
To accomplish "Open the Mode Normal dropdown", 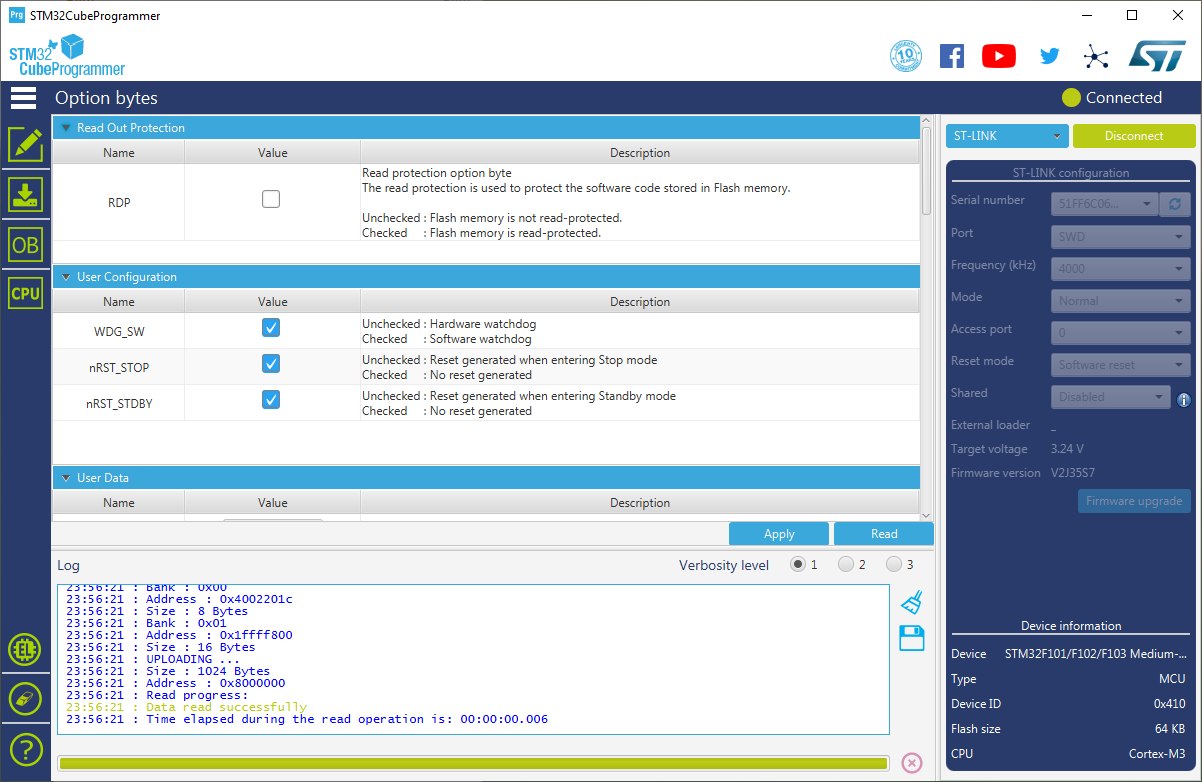I will pyautogui.click(x=1121, y=300).
